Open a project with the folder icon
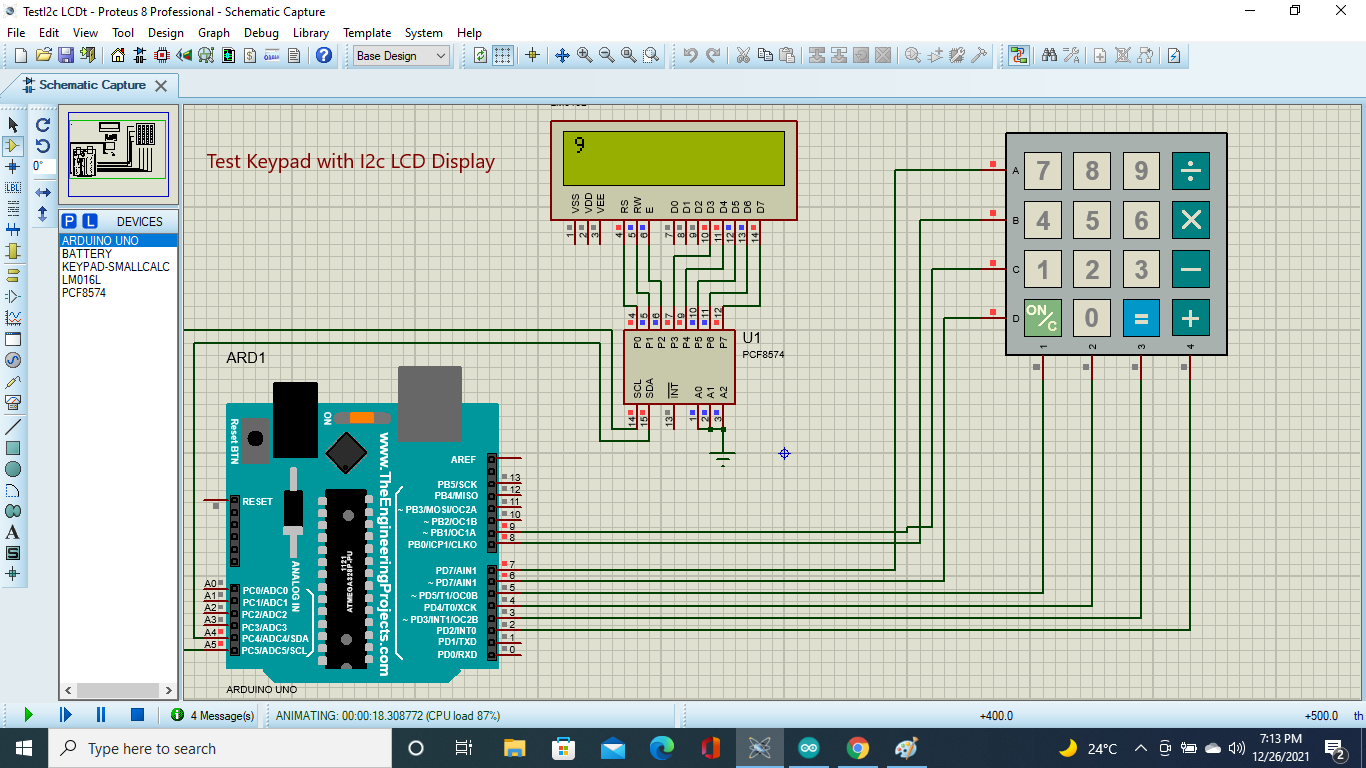1366x768 pixels. click(44, 56)
